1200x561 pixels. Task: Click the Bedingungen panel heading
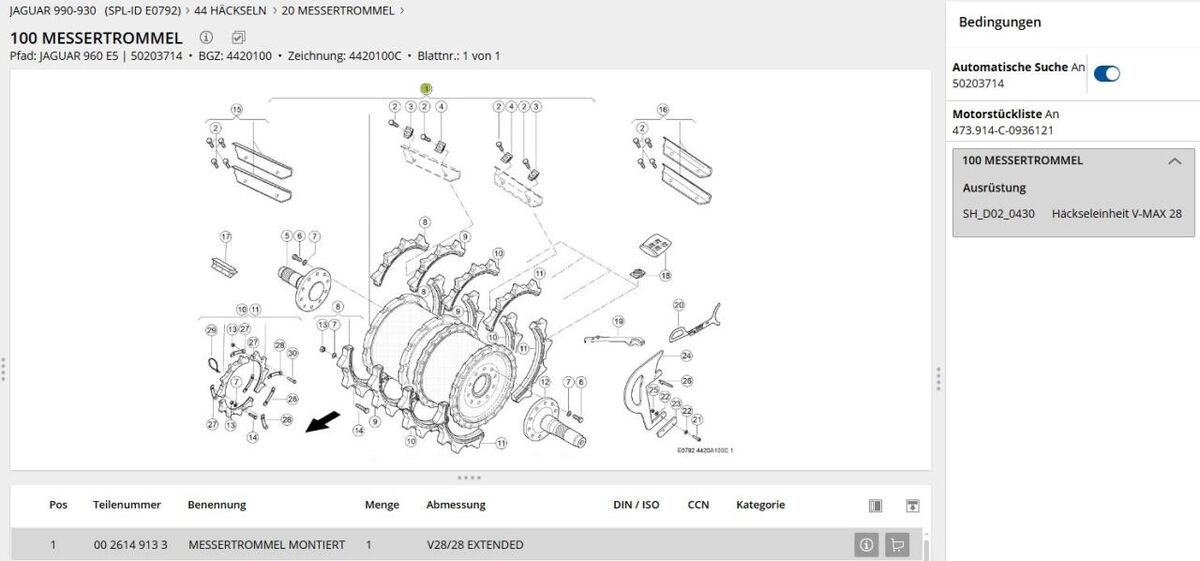point(1000,21)
